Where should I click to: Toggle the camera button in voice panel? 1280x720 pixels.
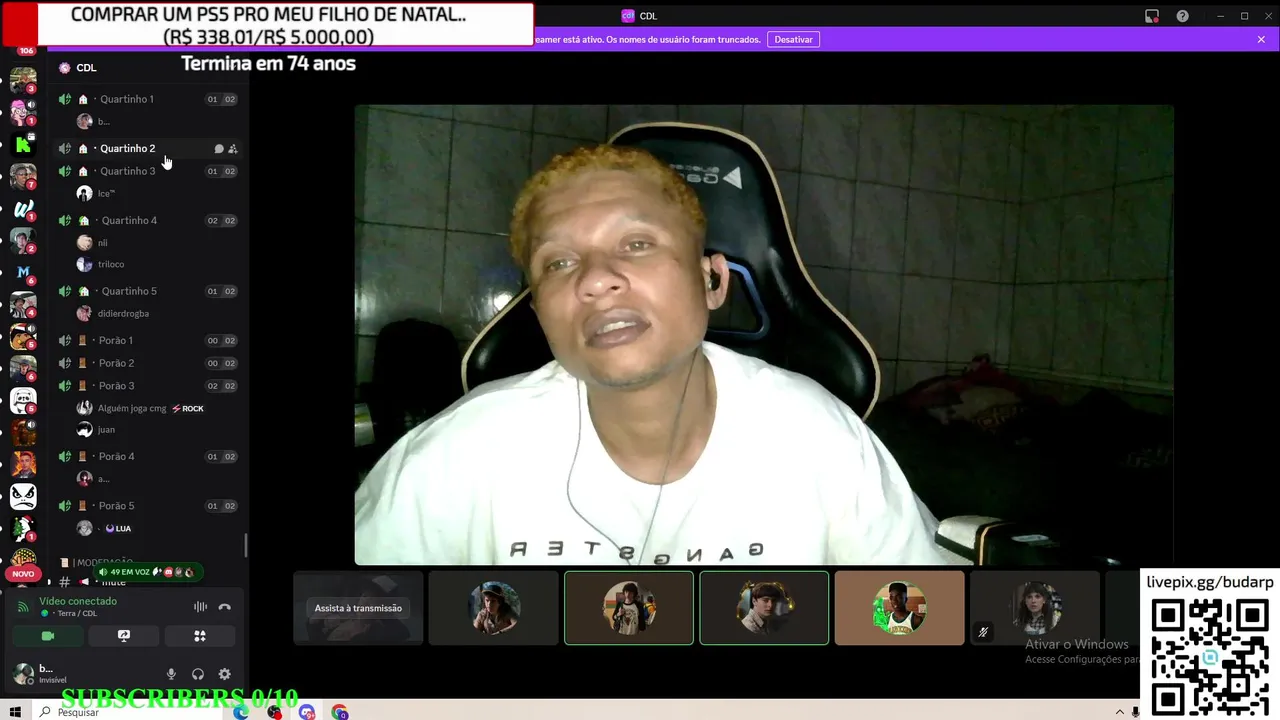click(47, 636)
